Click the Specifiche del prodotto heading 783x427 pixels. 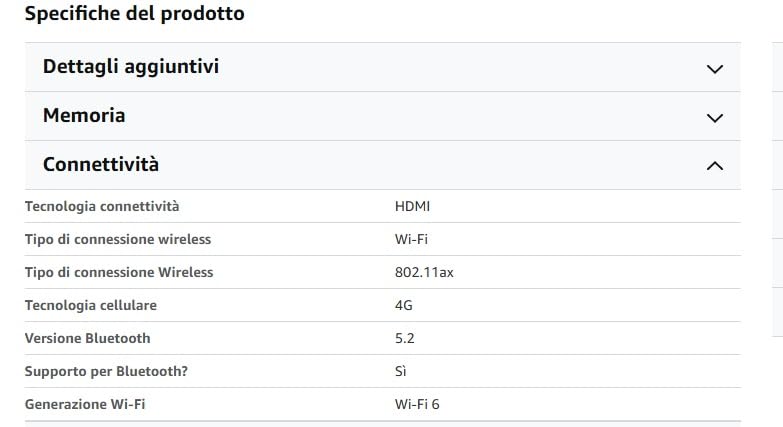[134, 13]
